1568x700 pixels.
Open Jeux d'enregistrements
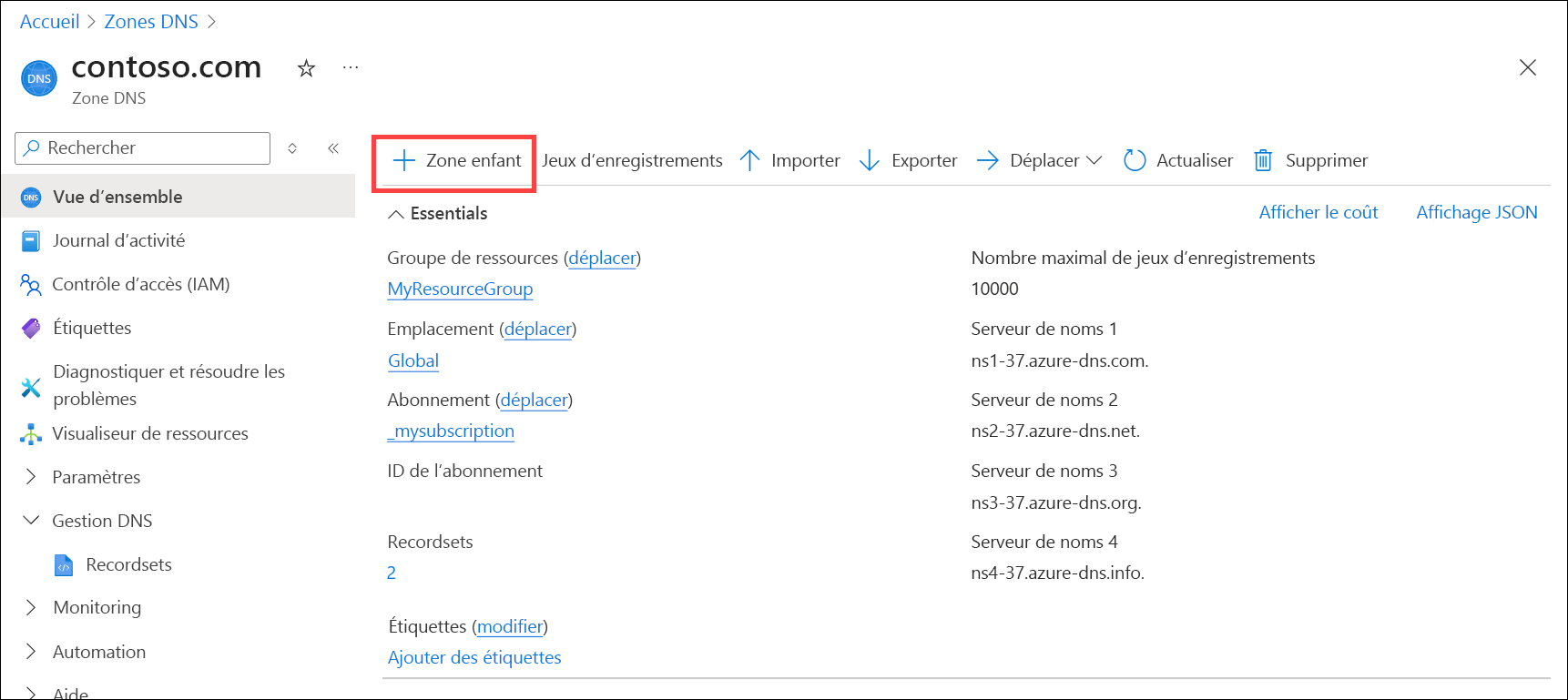(632, 161)
